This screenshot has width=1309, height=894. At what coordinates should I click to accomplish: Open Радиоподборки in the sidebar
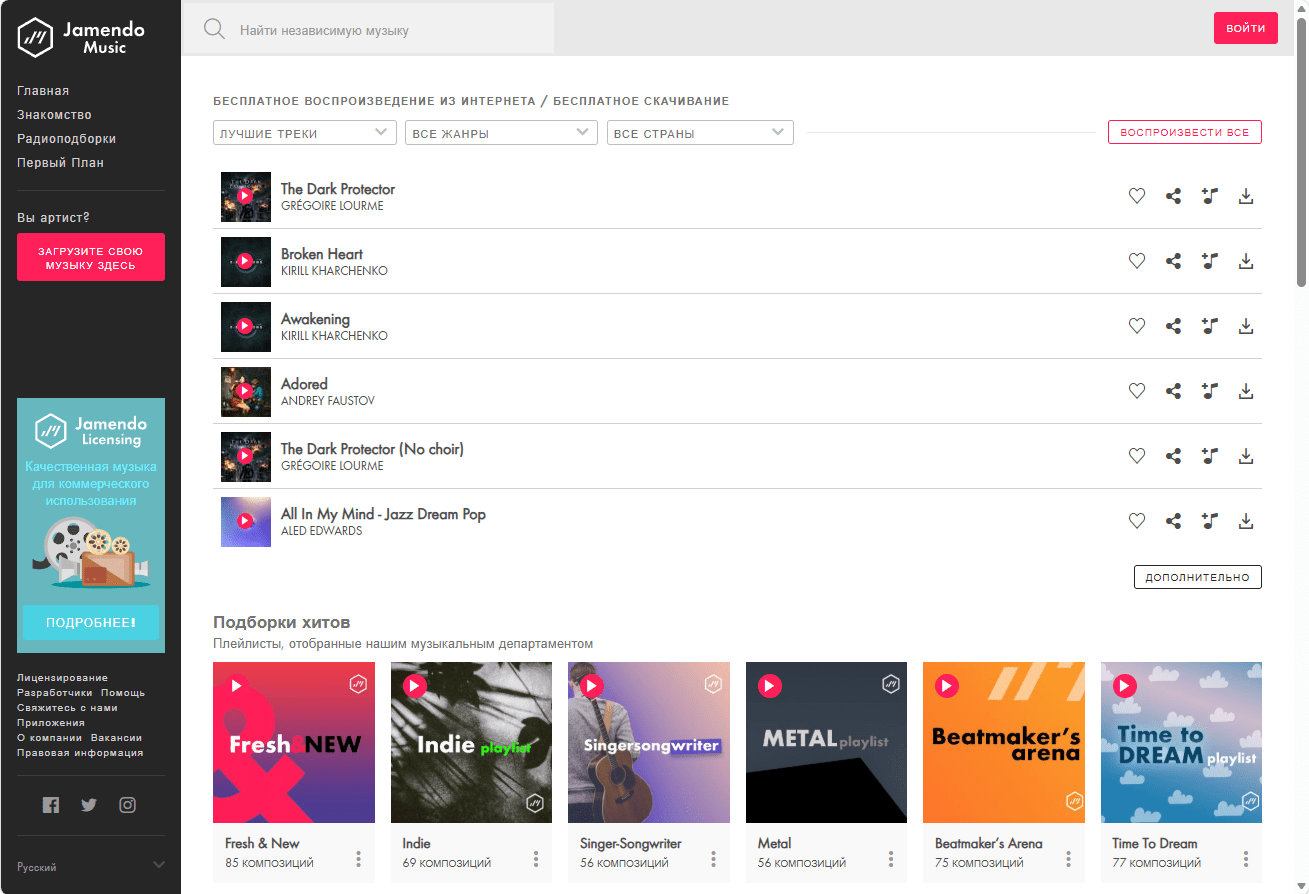tap(66, 139)
